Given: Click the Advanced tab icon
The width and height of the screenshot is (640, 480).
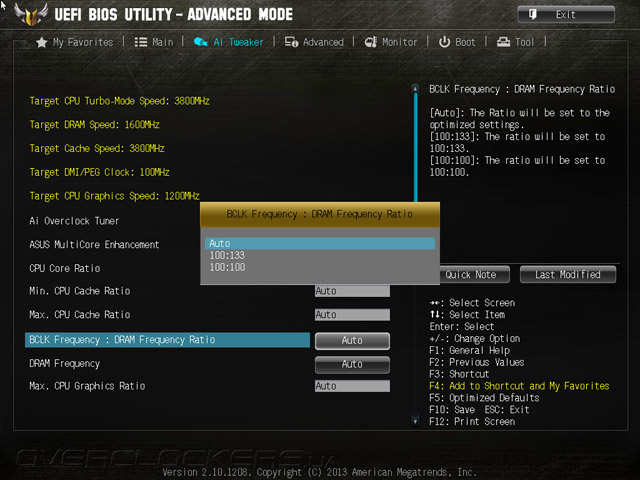Looking at the screenshot, I should coord(291,42).
